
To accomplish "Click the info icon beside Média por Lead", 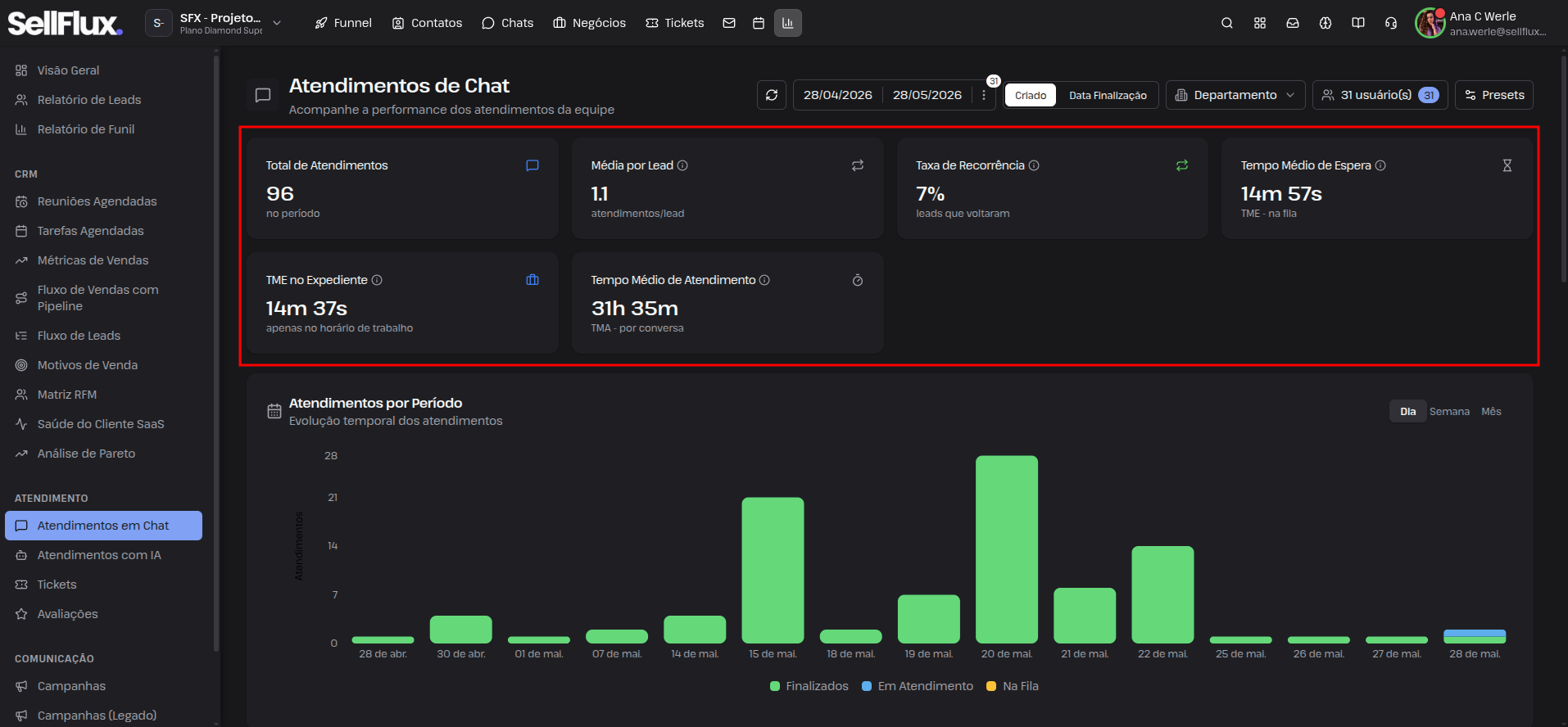I will pyautogui.click(x=682, y=165).
